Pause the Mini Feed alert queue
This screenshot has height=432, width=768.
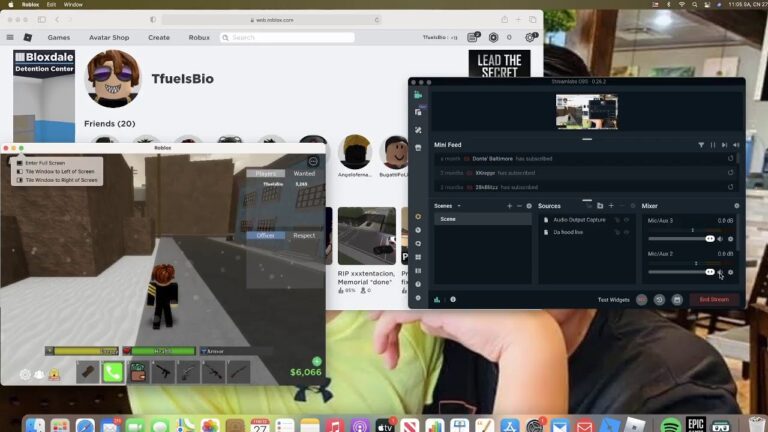[713, 145]
